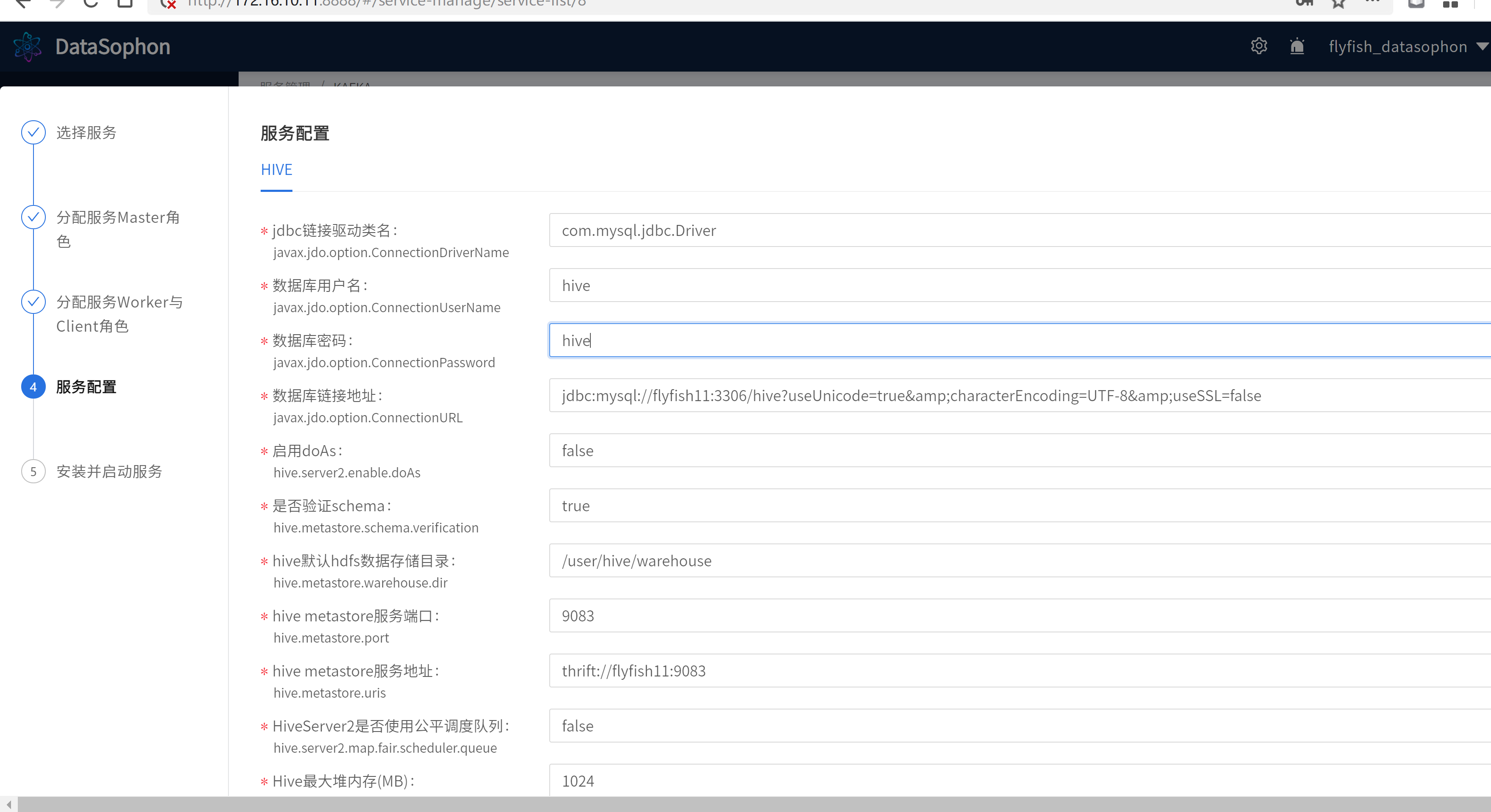Focus the jdbc driver class name field
Image resolution: width=1491 pixels, height=812 pixels.
point(1020,230)
